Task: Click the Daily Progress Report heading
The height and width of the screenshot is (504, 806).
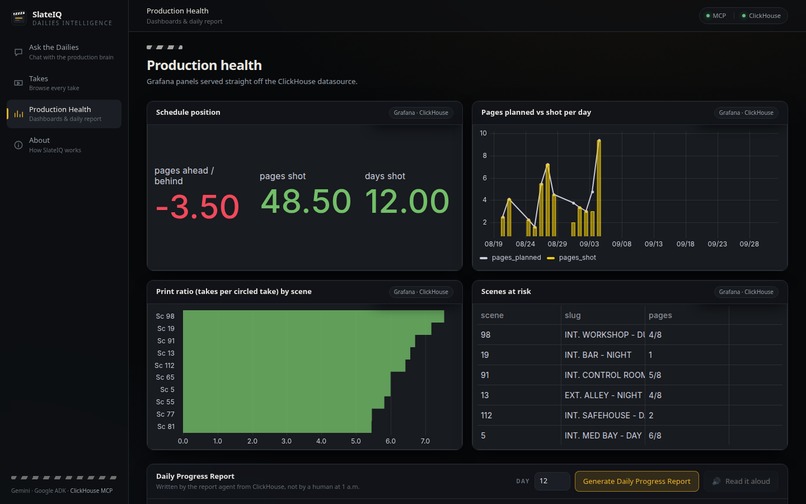Action: point(195,476)
